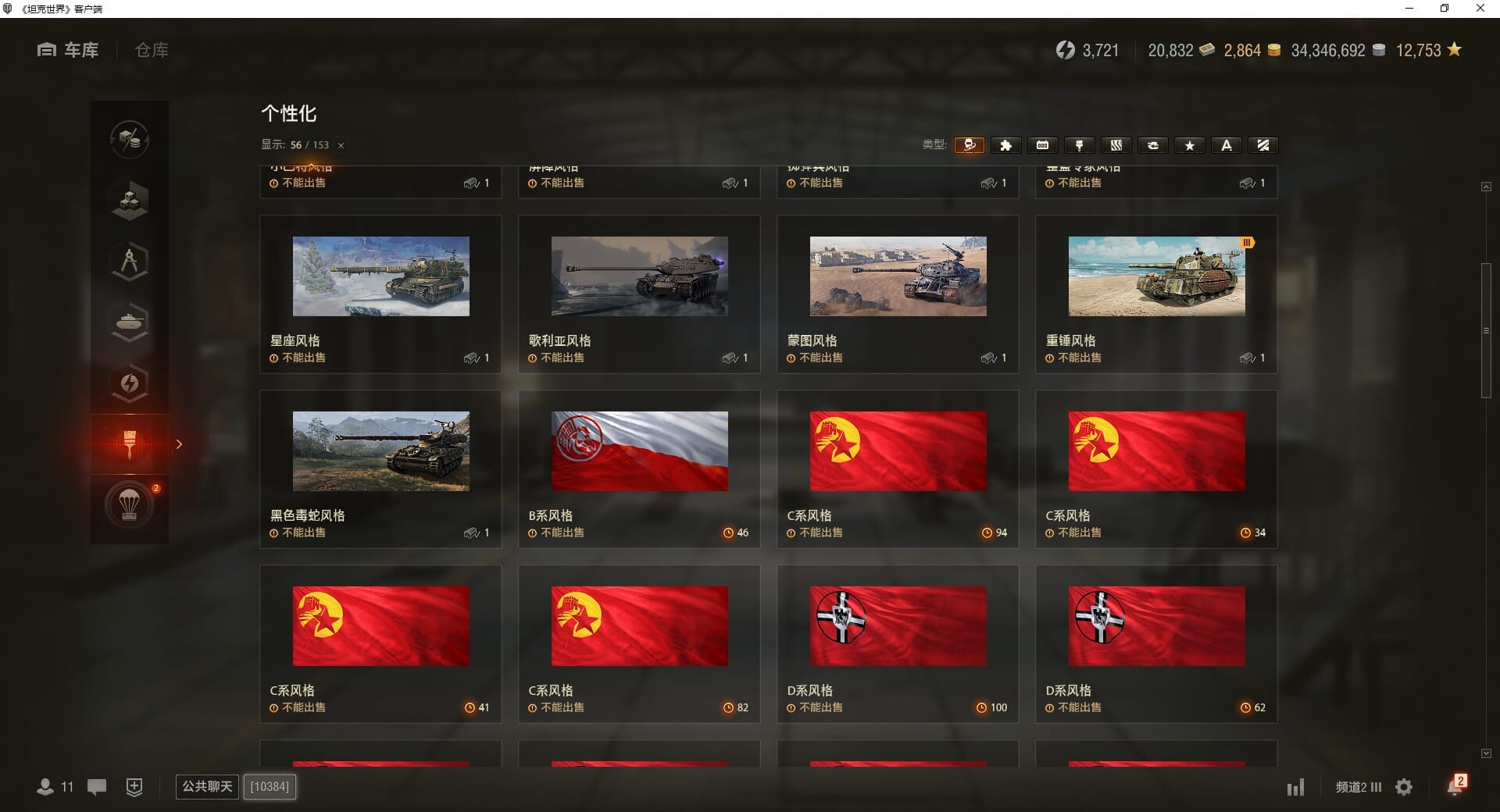Click the notification bell icon

click(x=1455, y=786)
